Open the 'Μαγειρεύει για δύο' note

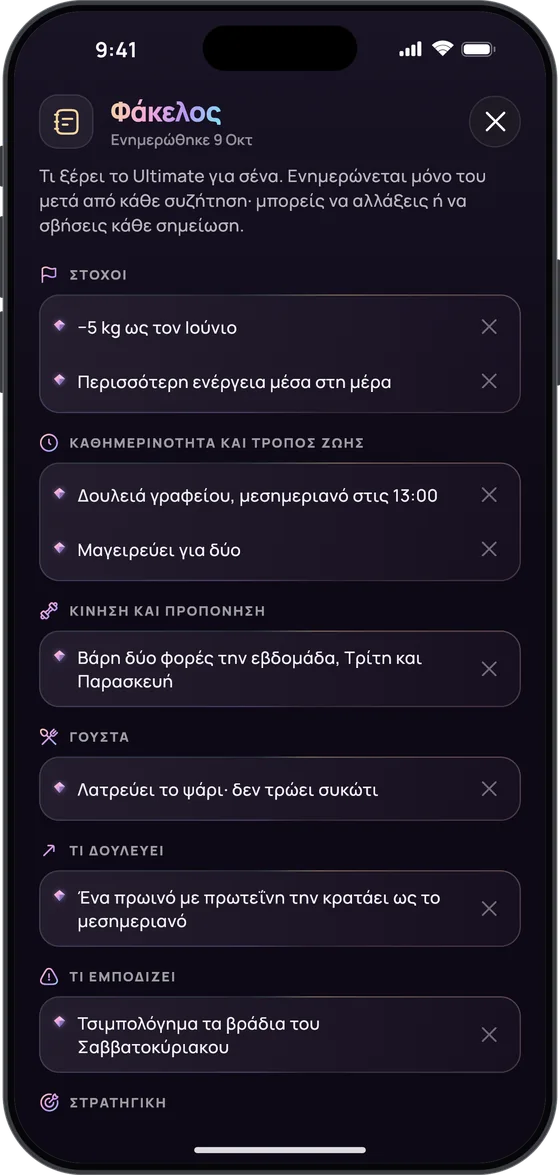click(159, 550)
